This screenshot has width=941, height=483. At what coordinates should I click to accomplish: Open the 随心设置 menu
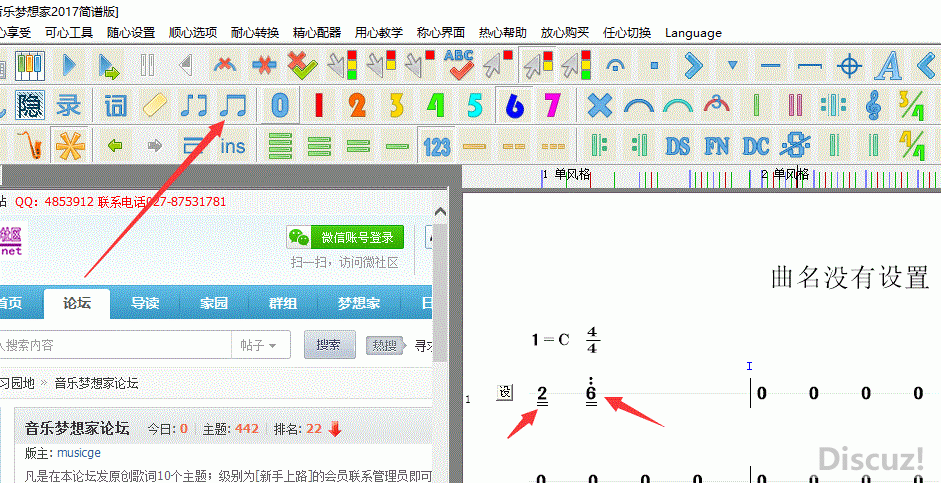pyautogui.click(x=131, y=33)
